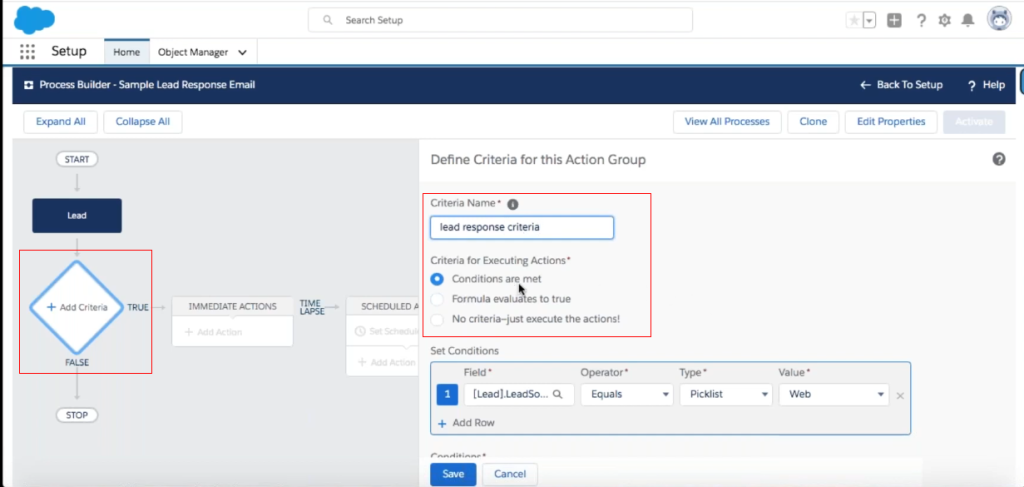Image resolution: width=1024 pixels, height=487 pixels.
Task: Click the Set Schedule clock option
Action: [x=386, y=331]
